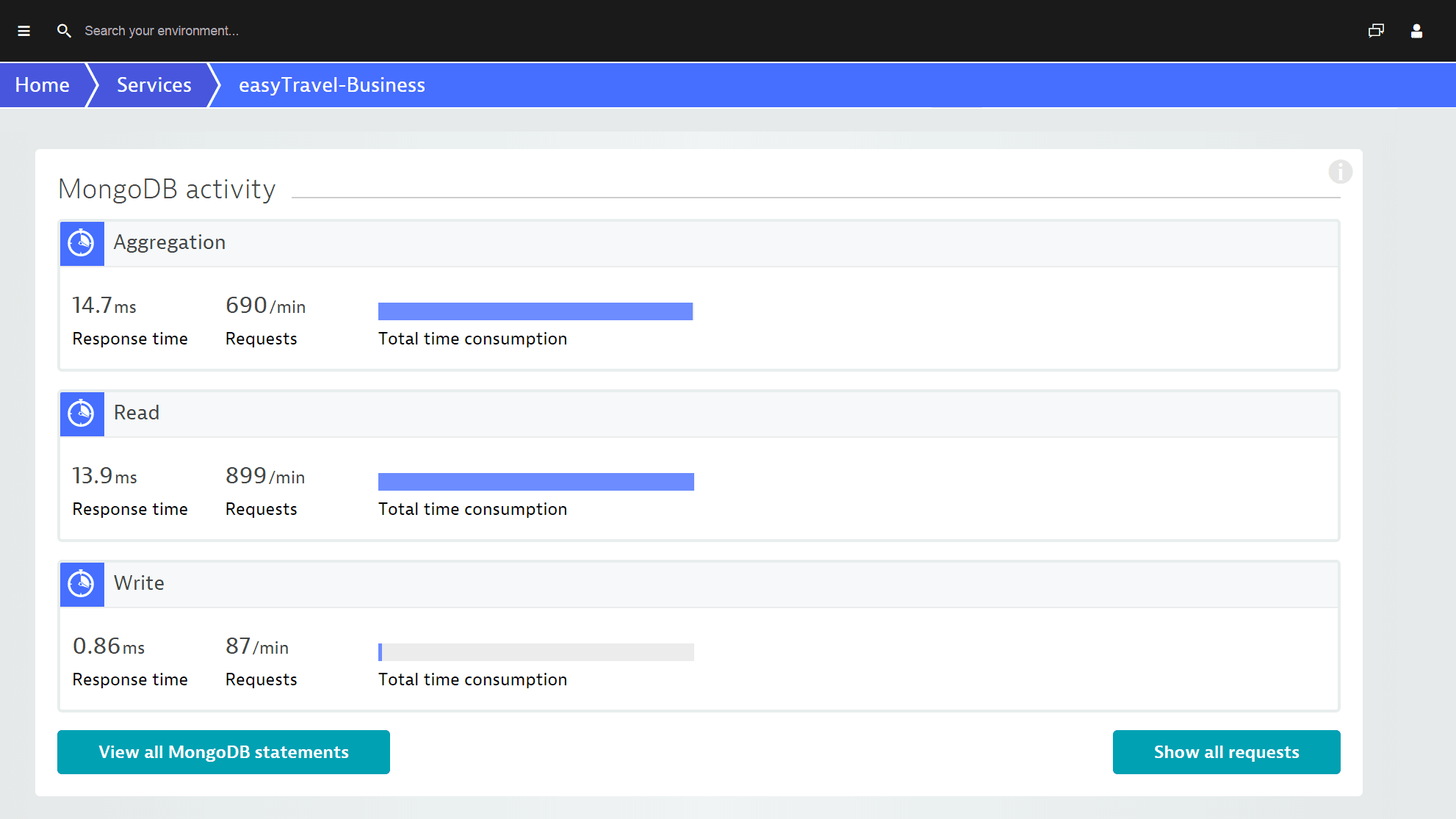Select the 690 /min requests value
The image size is (1456, 819).
pos(265,306)
